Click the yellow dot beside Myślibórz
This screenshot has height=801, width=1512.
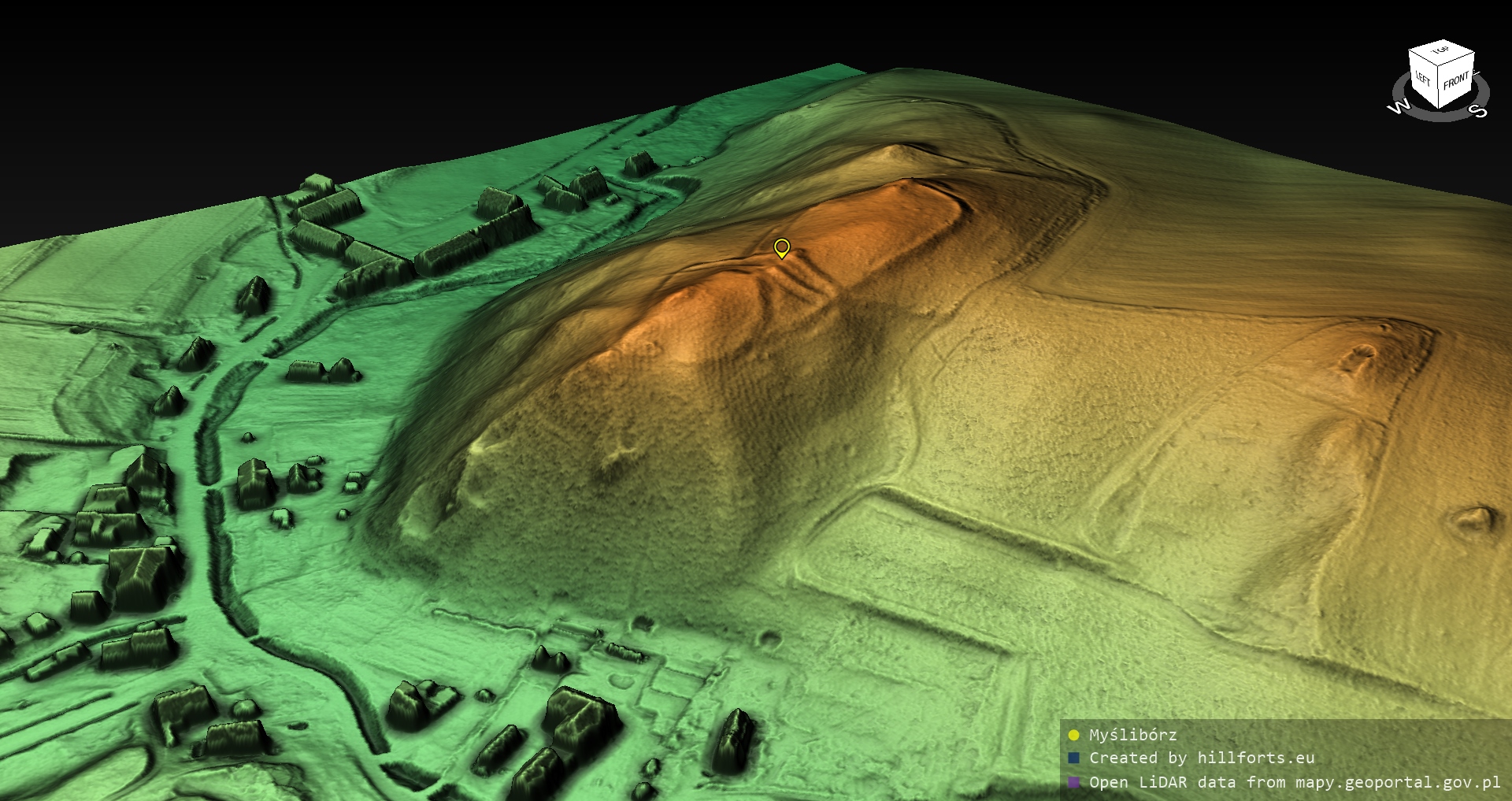point(1073,736)
